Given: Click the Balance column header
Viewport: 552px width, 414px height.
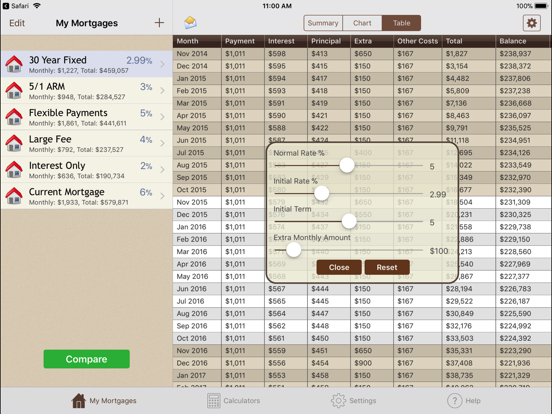Looking at the screenshot, I should [x=523, y=41].
